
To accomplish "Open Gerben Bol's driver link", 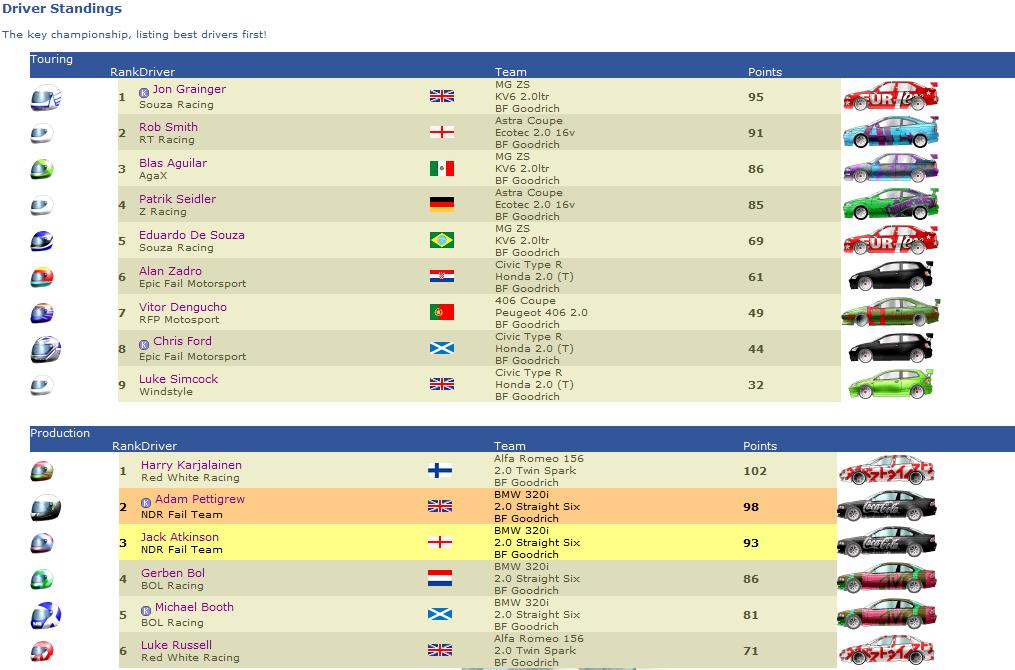I will point(173,573).
